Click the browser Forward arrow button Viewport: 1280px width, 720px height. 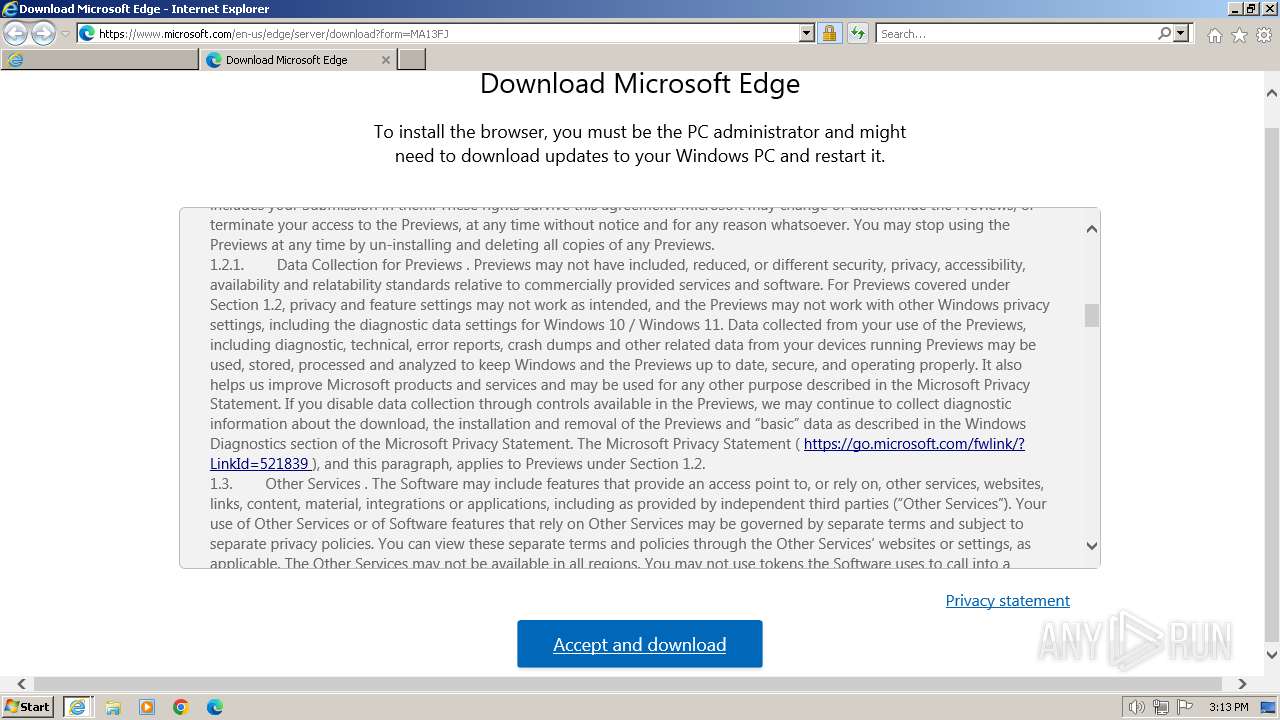click(x=43, y=33)
